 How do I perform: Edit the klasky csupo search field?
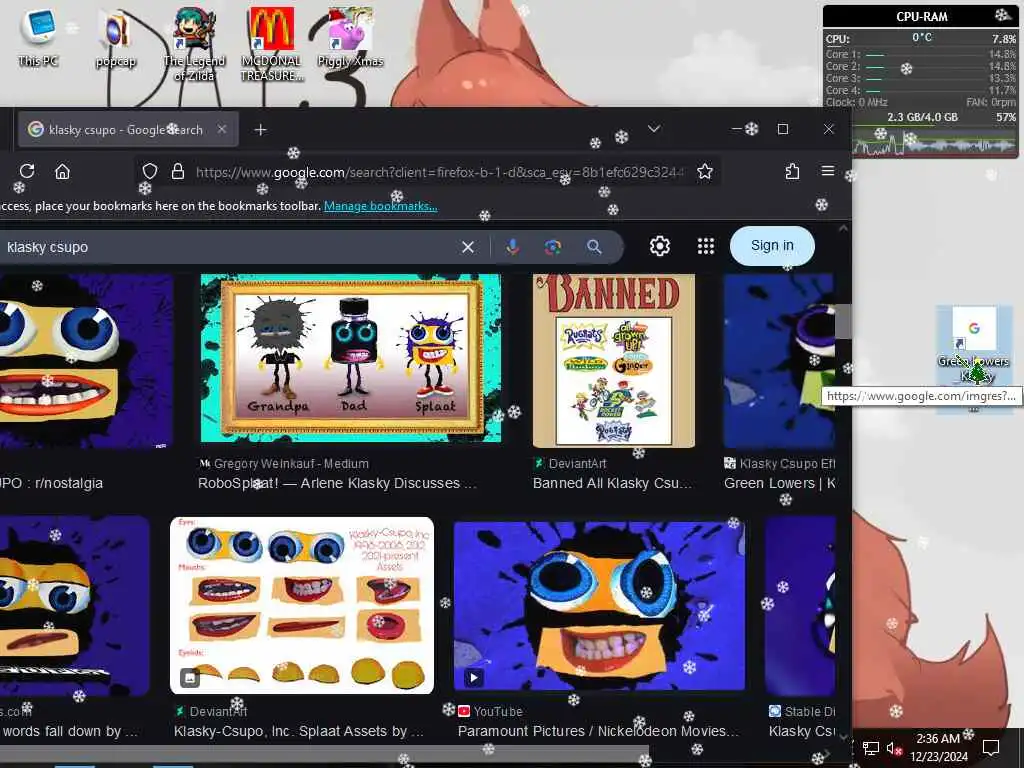point(229,247)
